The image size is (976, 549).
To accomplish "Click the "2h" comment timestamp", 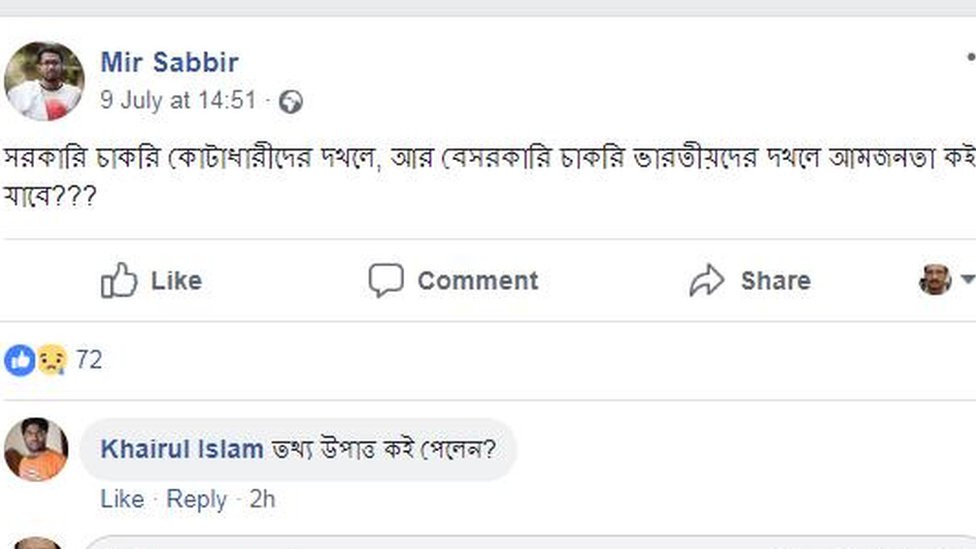I will click(x=262, y=499).
